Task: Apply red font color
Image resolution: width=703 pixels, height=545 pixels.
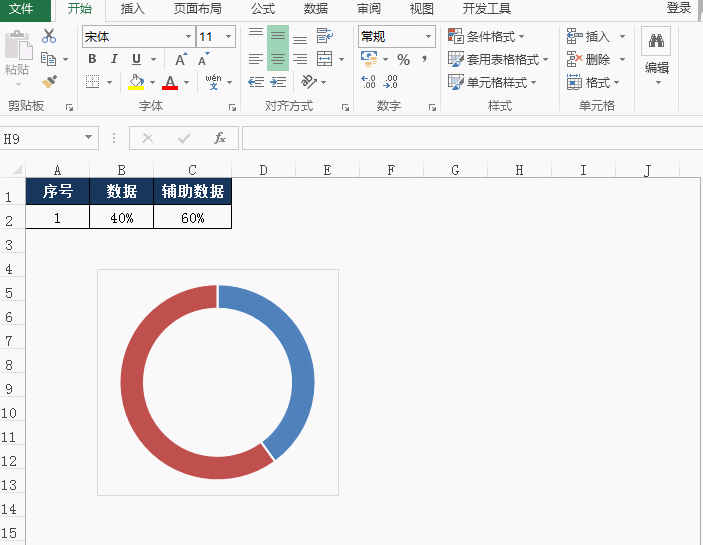Action: pyautogui.click(x=170, y=82)
